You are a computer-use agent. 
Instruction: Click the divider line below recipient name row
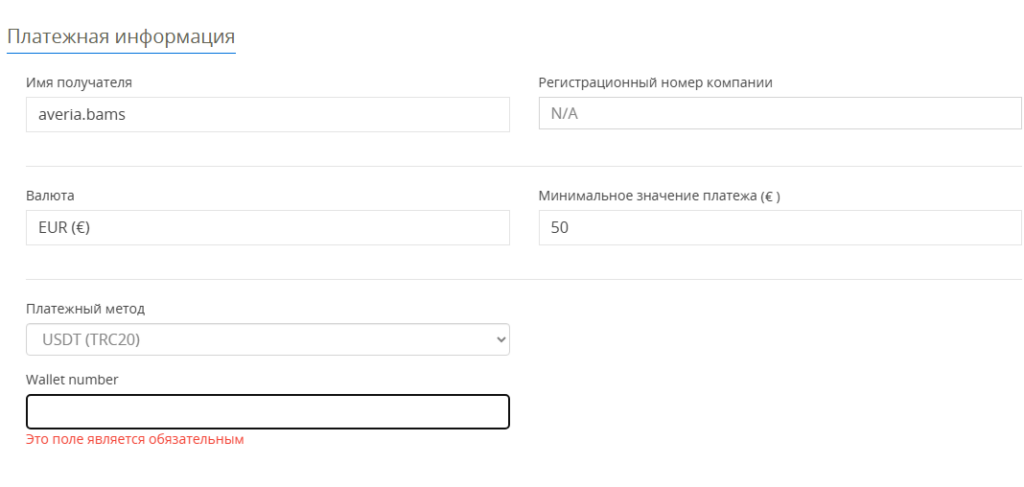524,166
